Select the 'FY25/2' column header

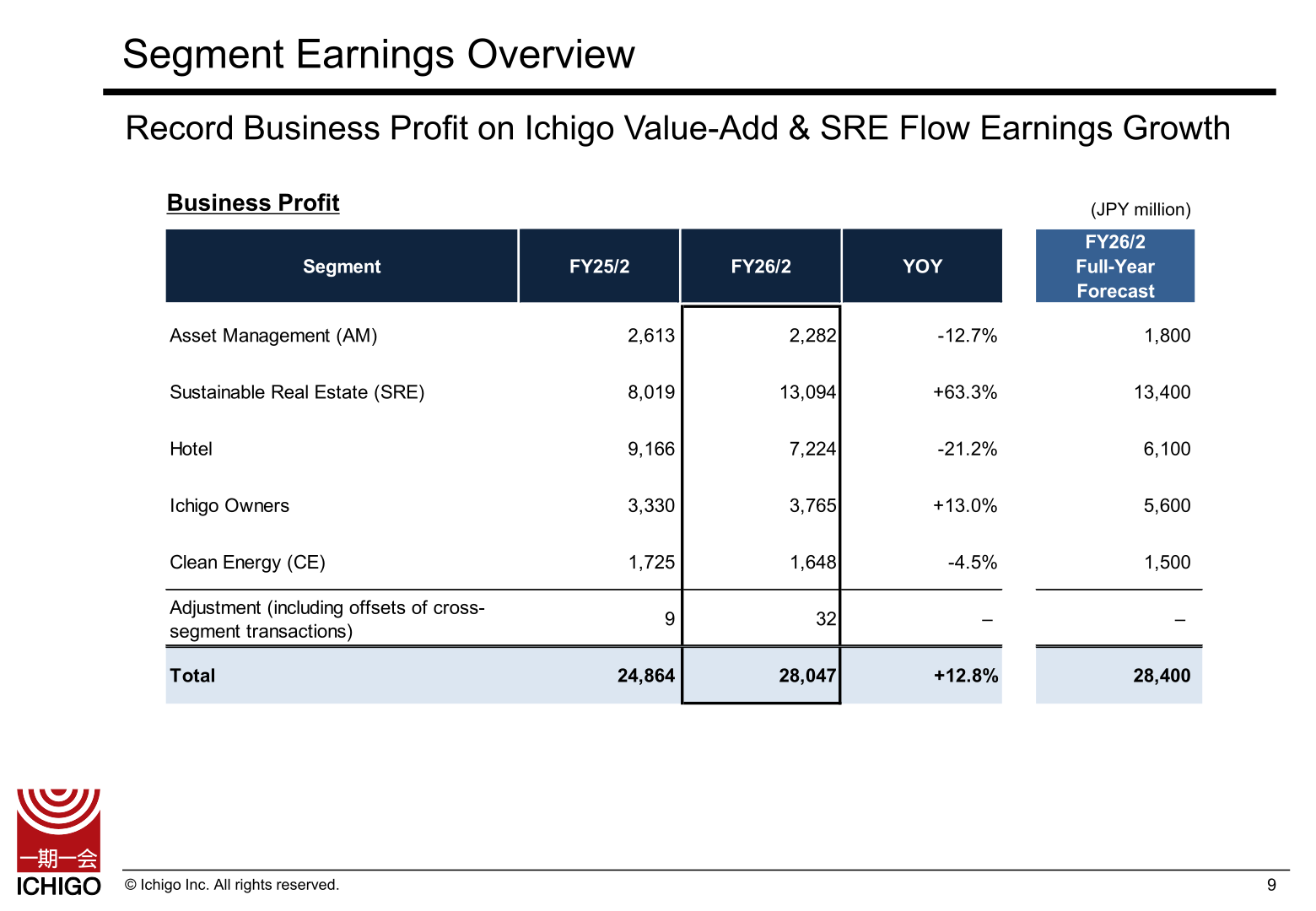click(599, 266)
